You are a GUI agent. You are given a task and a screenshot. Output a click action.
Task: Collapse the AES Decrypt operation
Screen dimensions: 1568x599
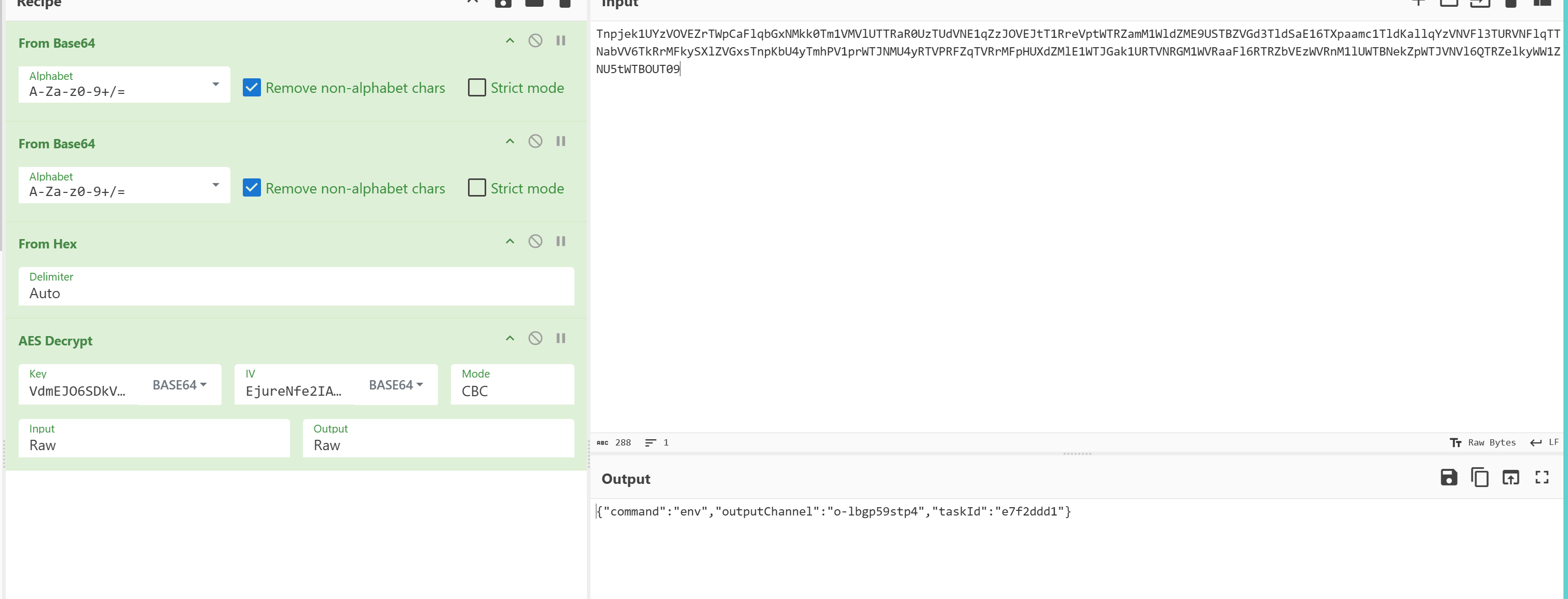(510, 338)
